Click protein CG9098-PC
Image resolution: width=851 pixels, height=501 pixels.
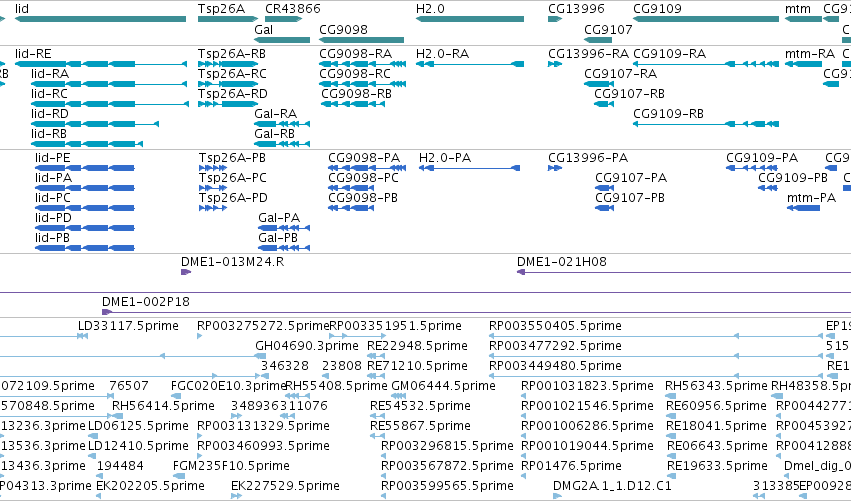pyautogui.click(x=351, y=188)
